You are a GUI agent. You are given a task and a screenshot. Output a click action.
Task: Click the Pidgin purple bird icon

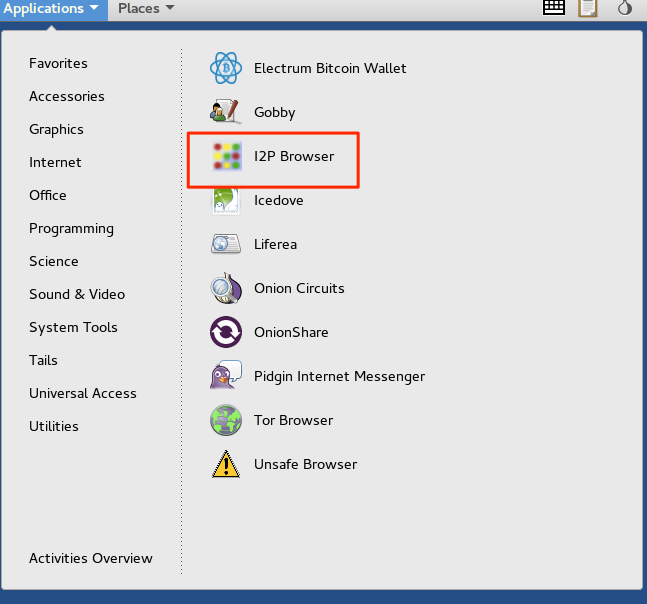226,375
